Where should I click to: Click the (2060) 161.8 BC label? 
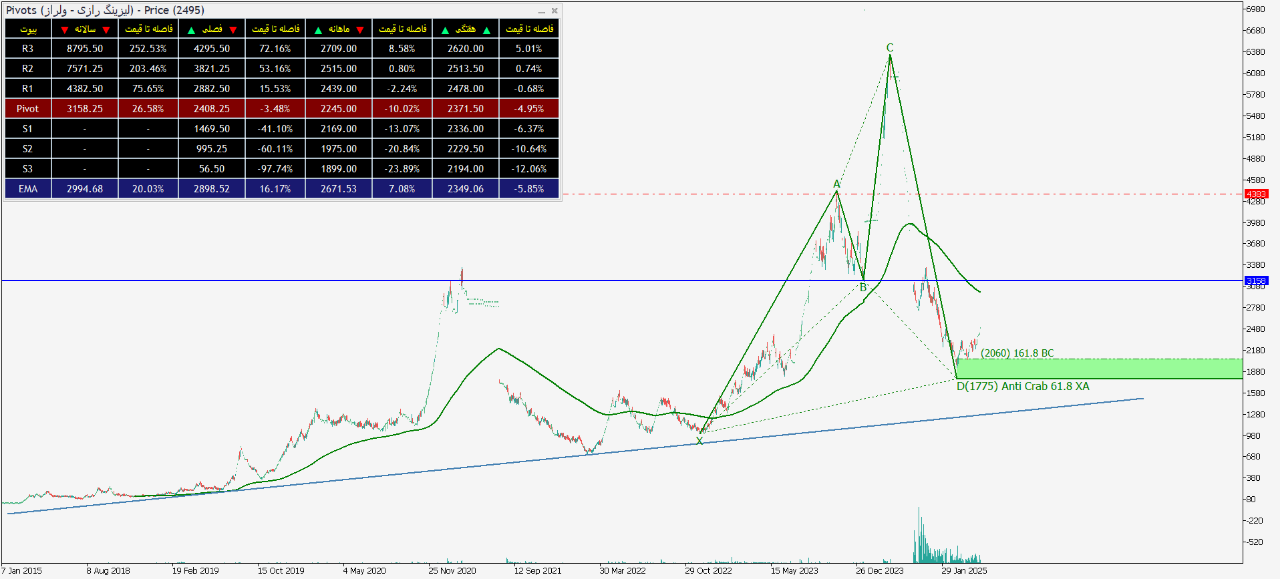coord(1017,353)
